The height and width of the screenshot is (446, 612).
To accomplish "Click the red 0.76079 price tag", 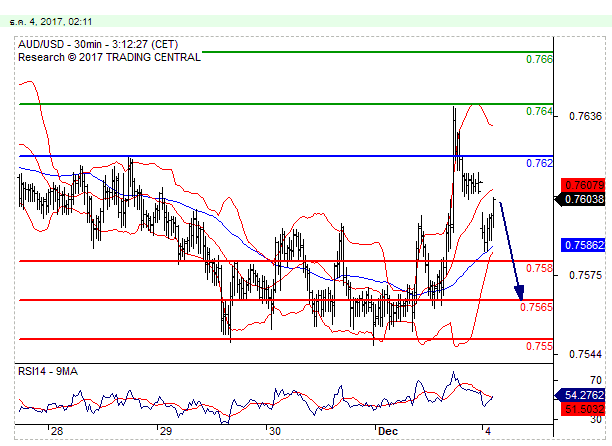I will pos(583,185).
